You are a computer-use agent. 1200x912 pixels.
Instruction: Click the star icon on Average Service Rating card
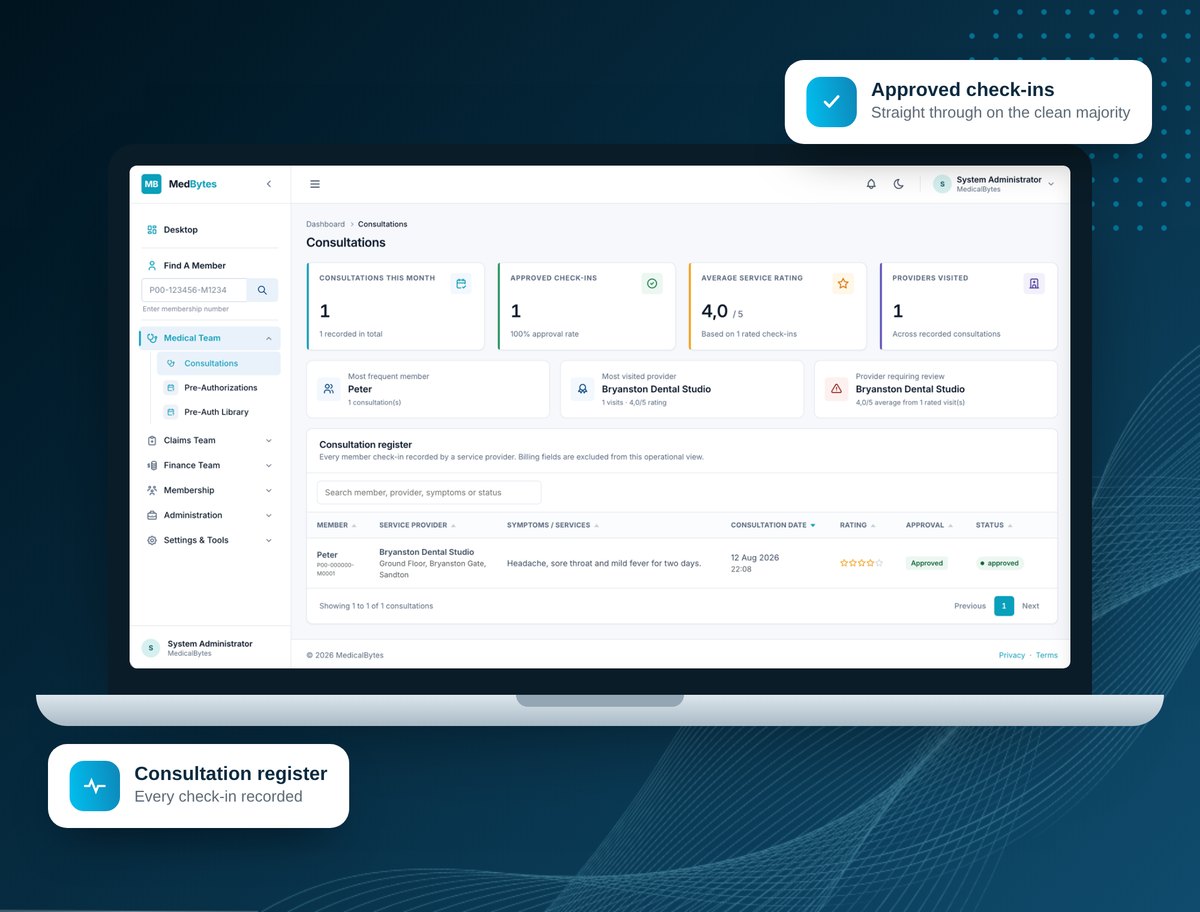(x=843, y=284)
